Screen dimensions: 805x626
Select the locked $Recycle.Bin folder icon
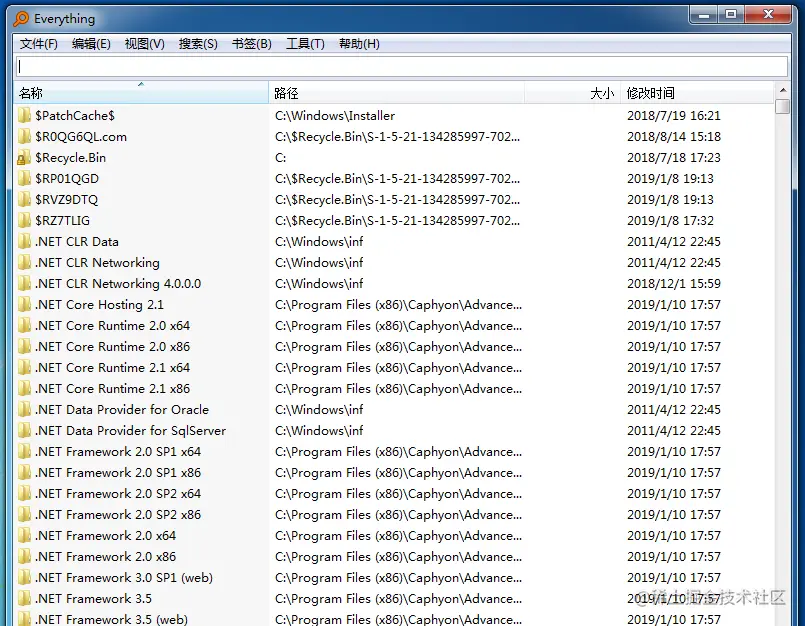click(24, 158)
